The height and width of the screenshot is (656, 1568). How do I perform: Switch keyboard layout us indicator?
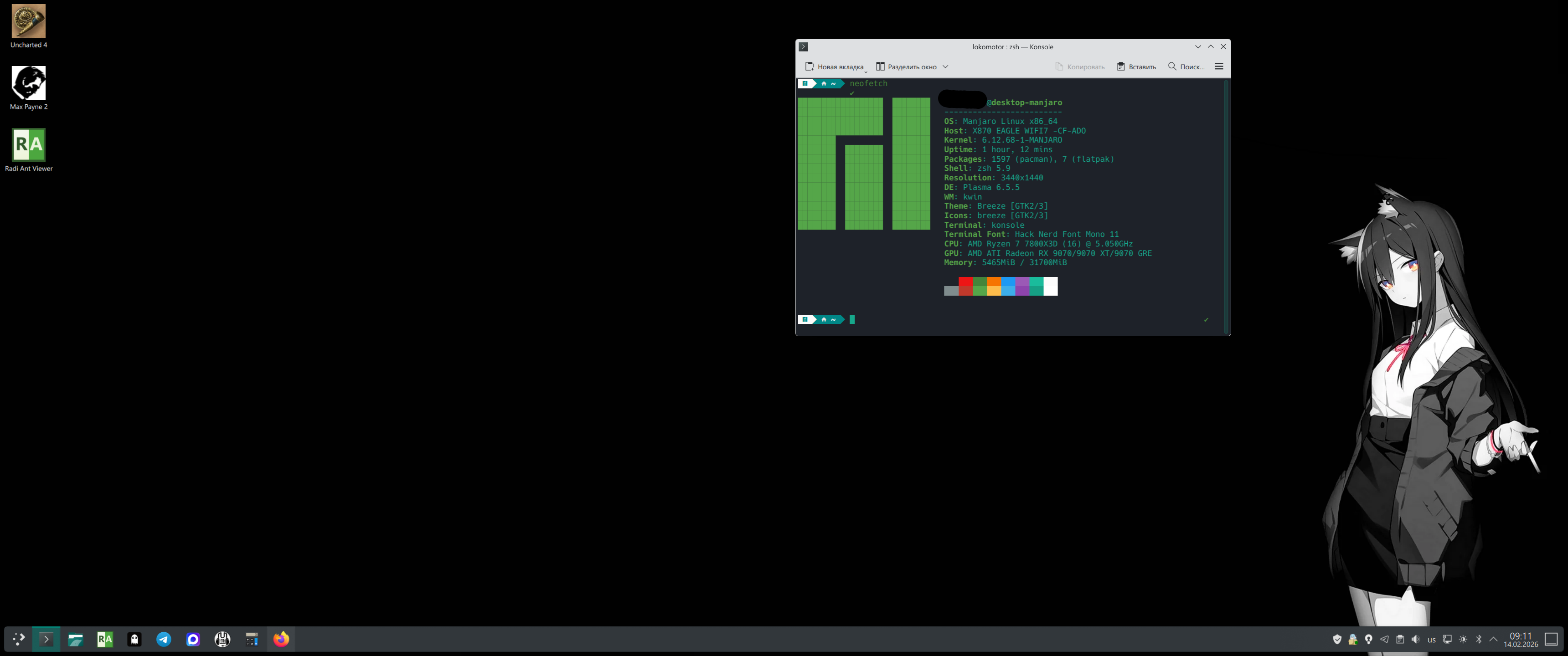[1432, 640]
